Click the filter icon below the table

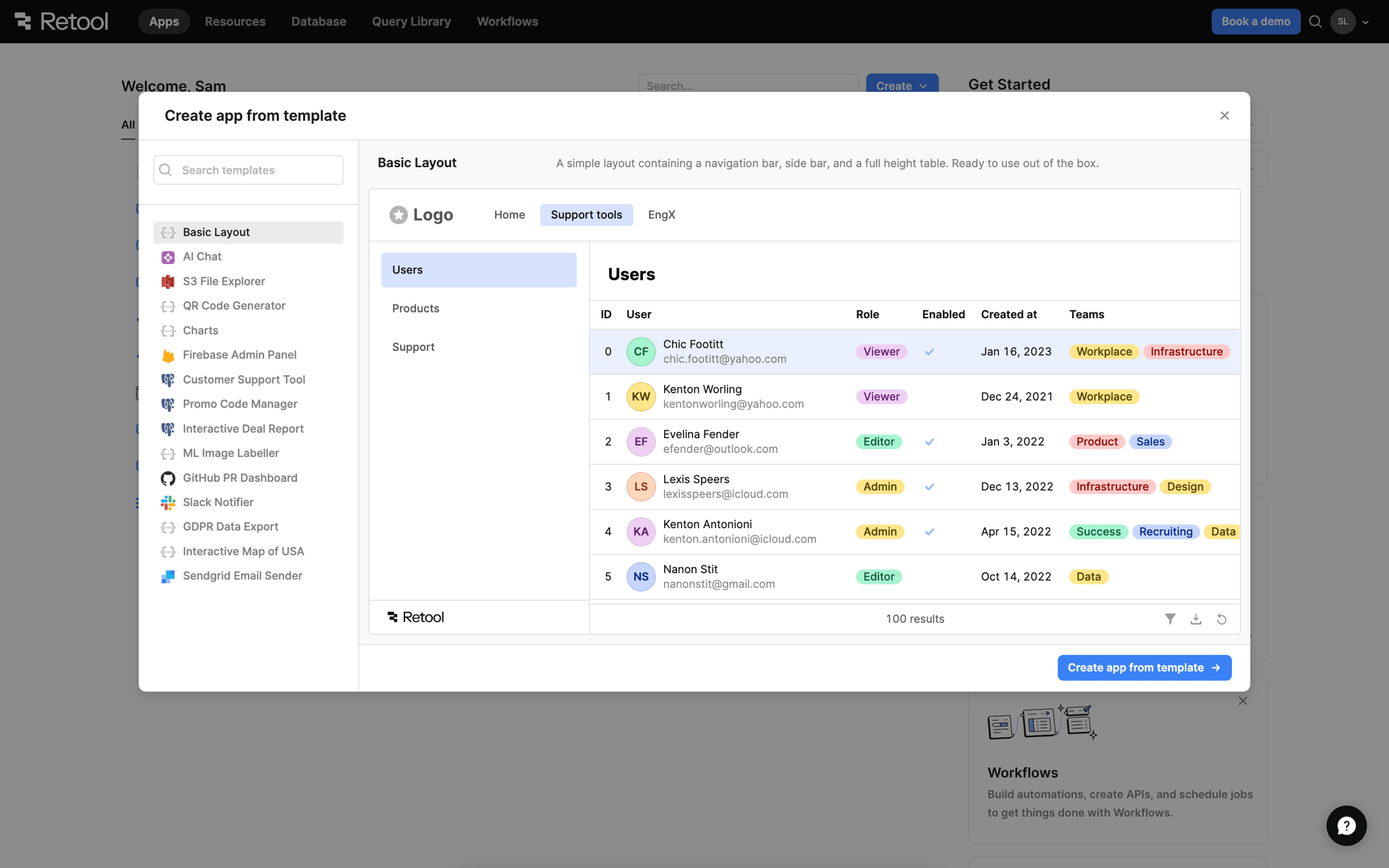(1170, 619)
